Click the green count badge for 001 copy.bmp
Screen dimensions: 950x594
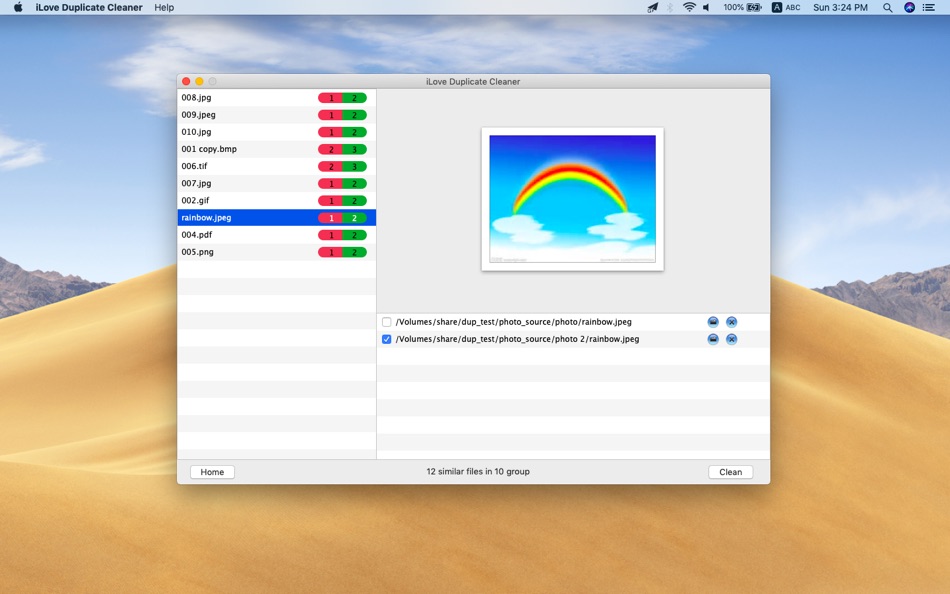(354, 149)
